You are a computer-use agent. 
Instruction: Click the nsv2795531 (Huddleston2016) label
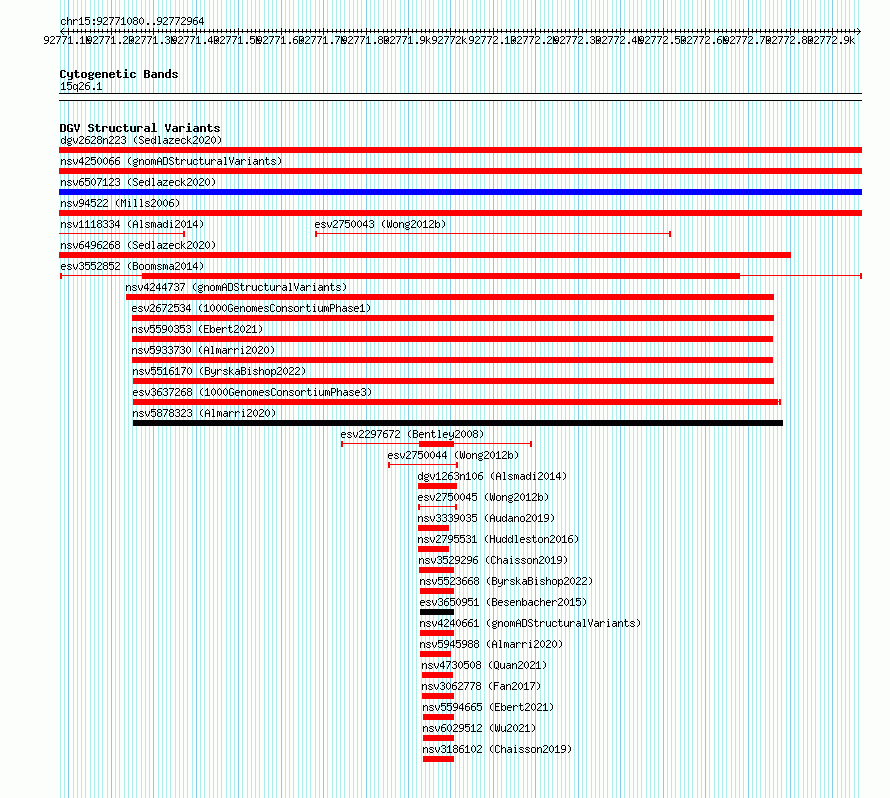[498, 539]
